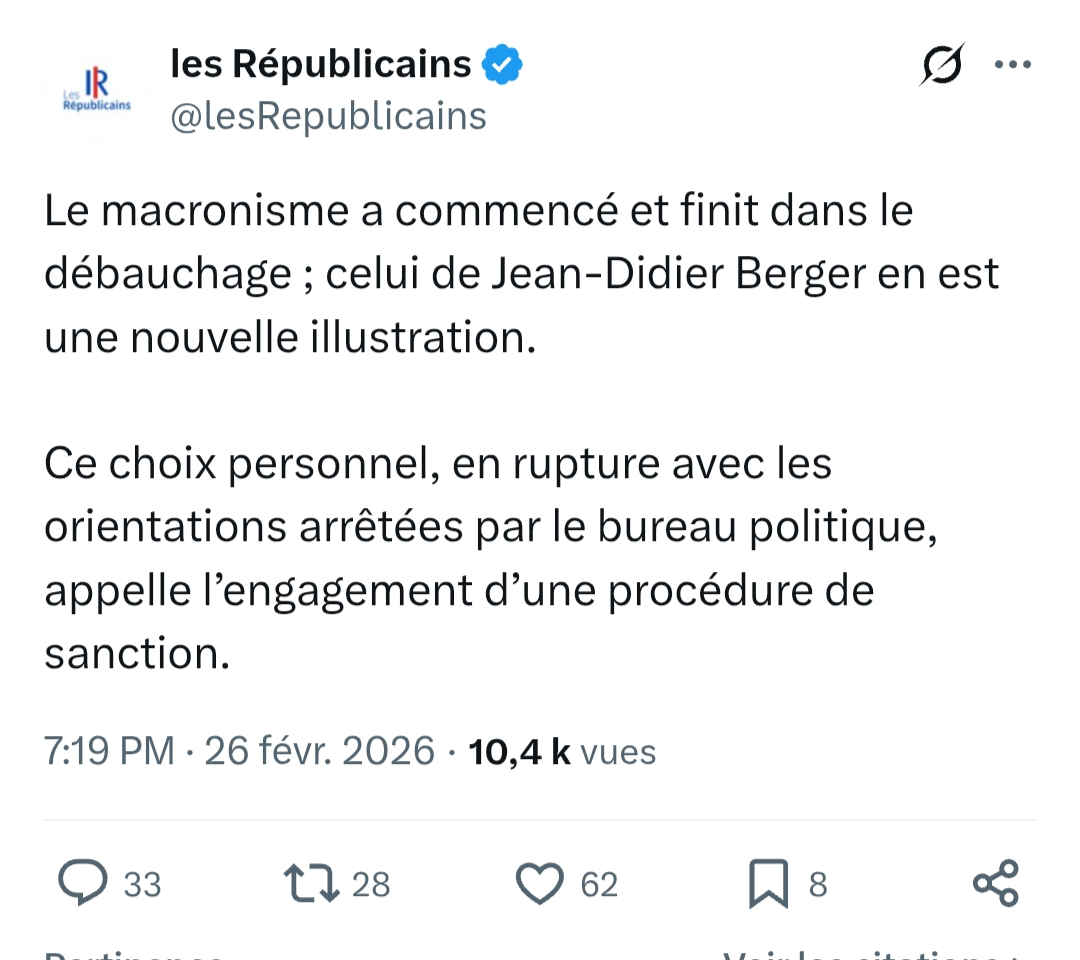Click the reply count 33
This screenshot has width=1080, height=960.
coord(142,885)
